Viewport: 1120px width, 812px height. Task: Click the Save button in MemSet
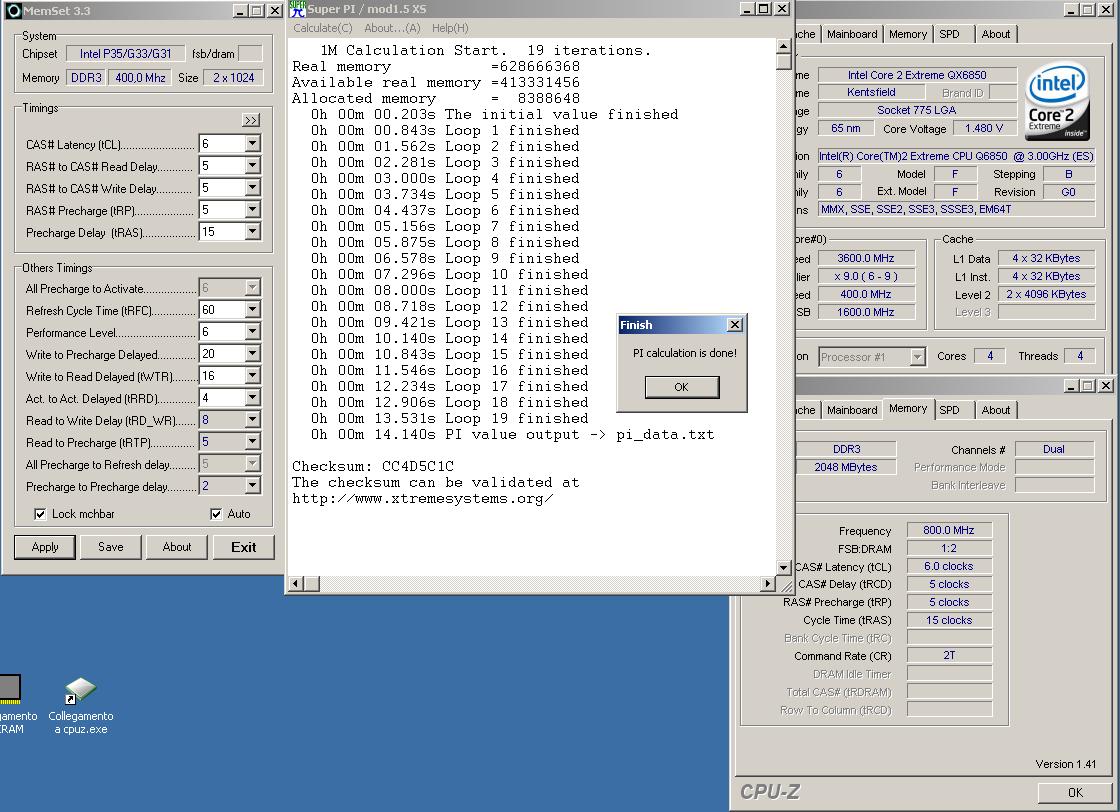pyautogui.click(x=111, y=547)
